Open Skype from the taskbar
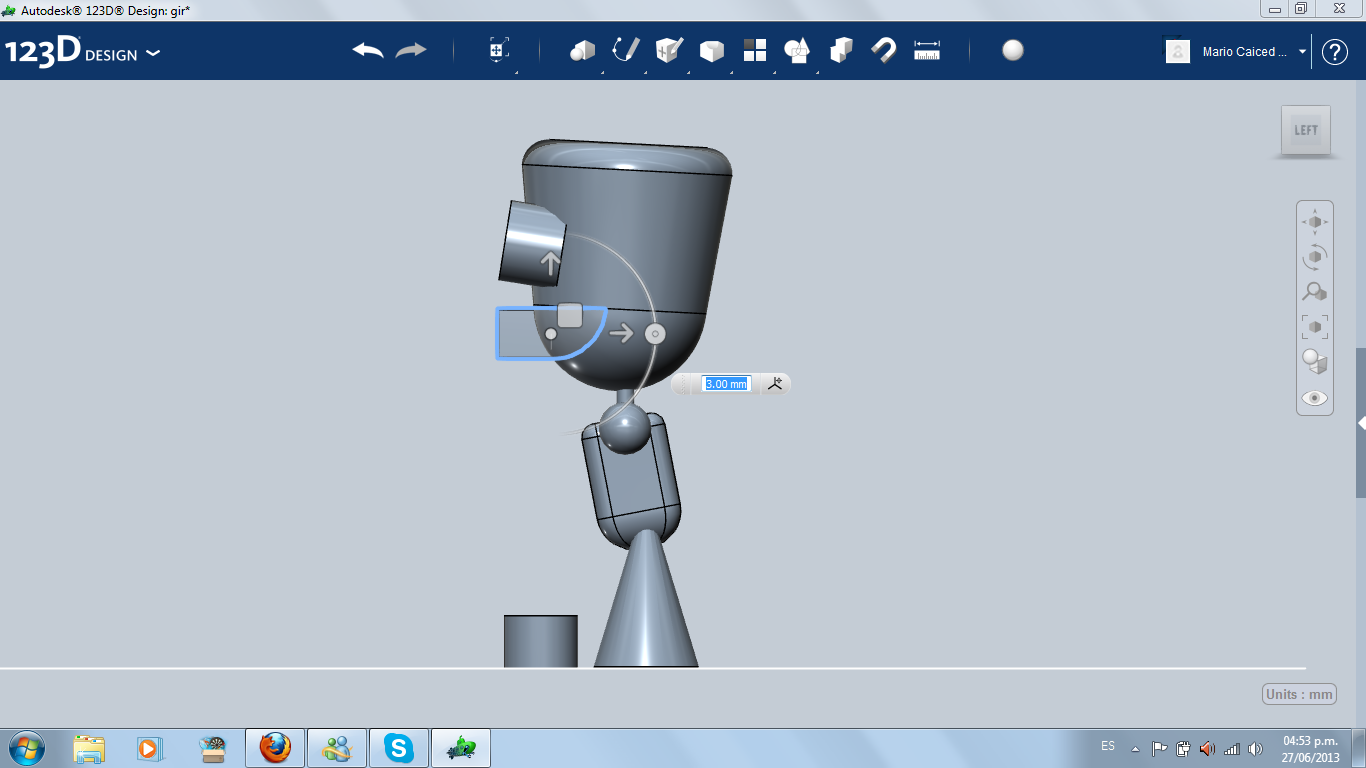1366x768 pixels. pos(399,748)
